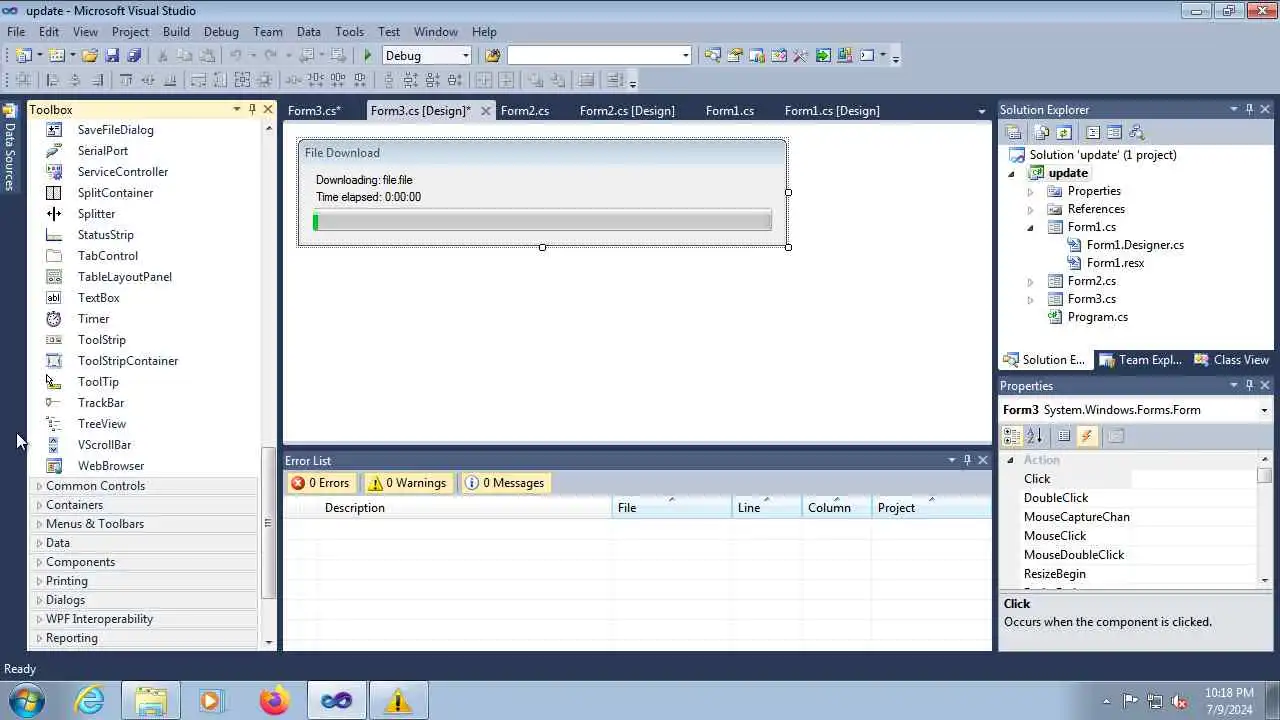Select the progress bar on the File Download form
Image resolution: width=1280 pixels, height=720 pixels.
coord(542,221)
